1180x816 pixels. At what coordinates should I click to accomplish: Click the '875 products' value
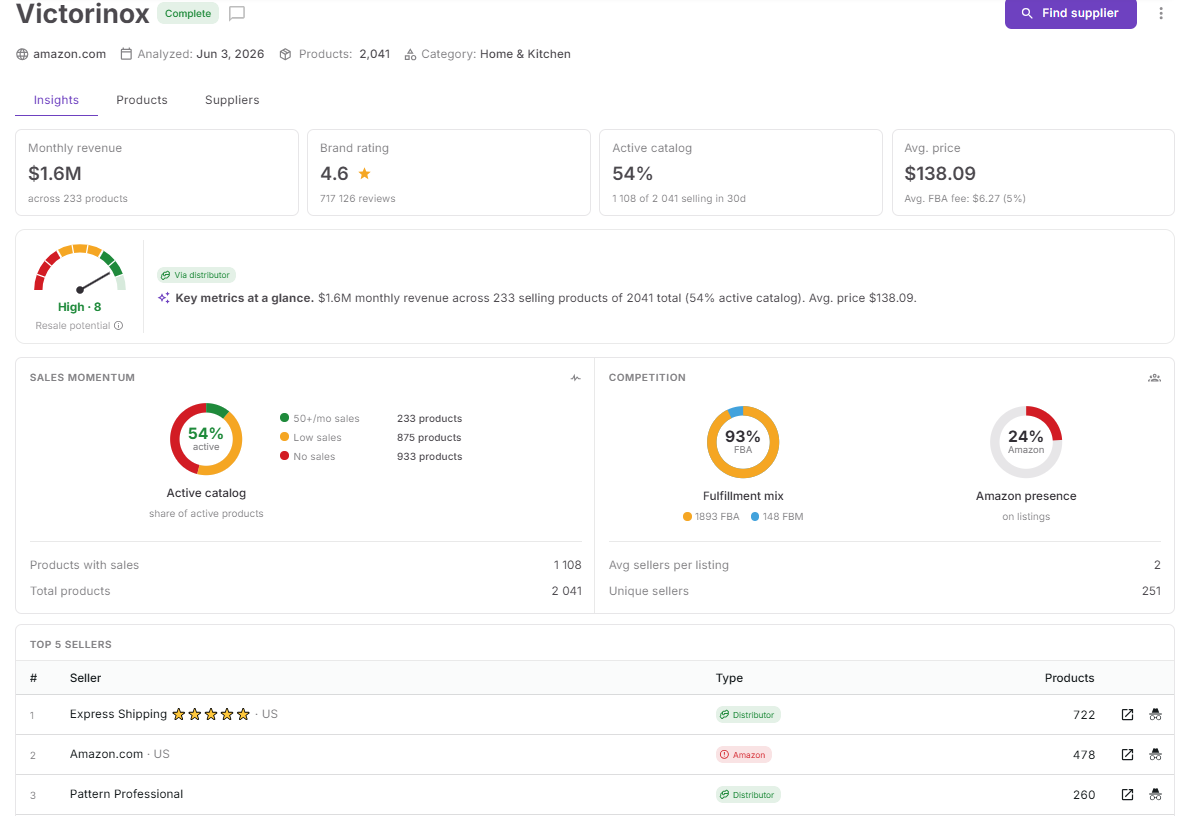429,437
